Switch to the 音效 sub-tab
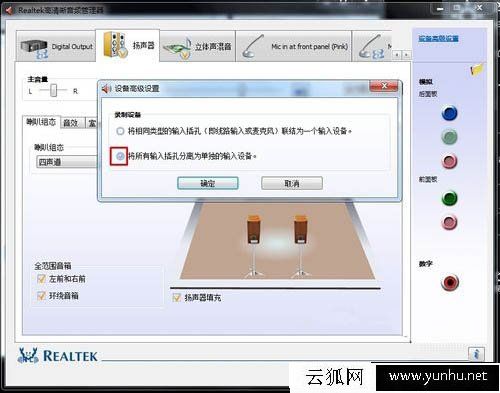Image resolution: width=500 pixels, height=393 pixels. pyautogui.click(x=72, y=123)
